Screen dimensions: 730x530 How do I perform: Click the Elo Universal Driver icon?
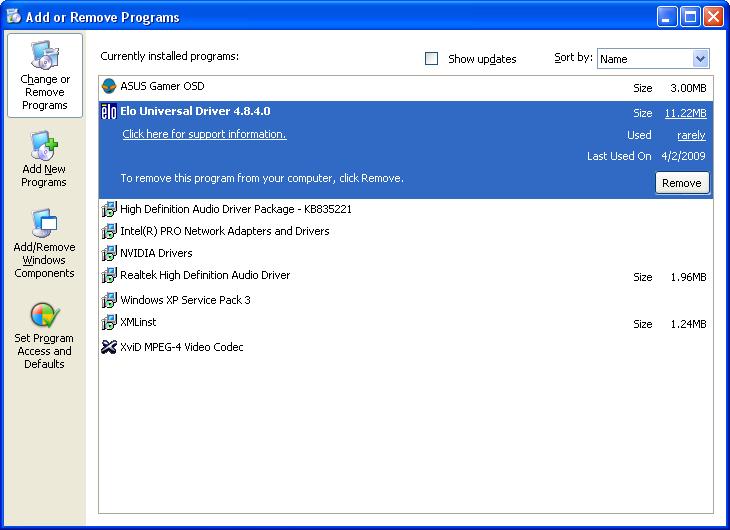(x=109, y=111)
